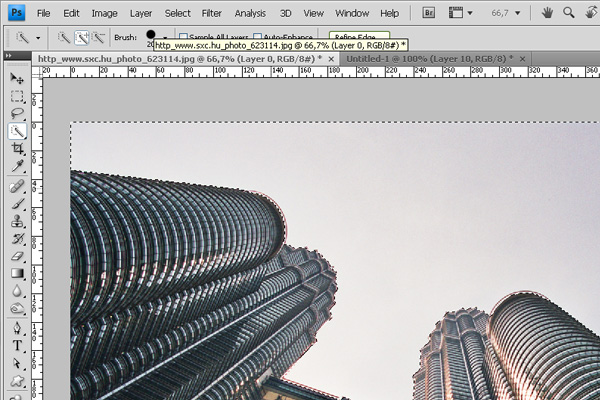Viewport: 600px width, 400px height.
Task: Select the Move tool
Action: pyautogui.click(x=17, y=78)
